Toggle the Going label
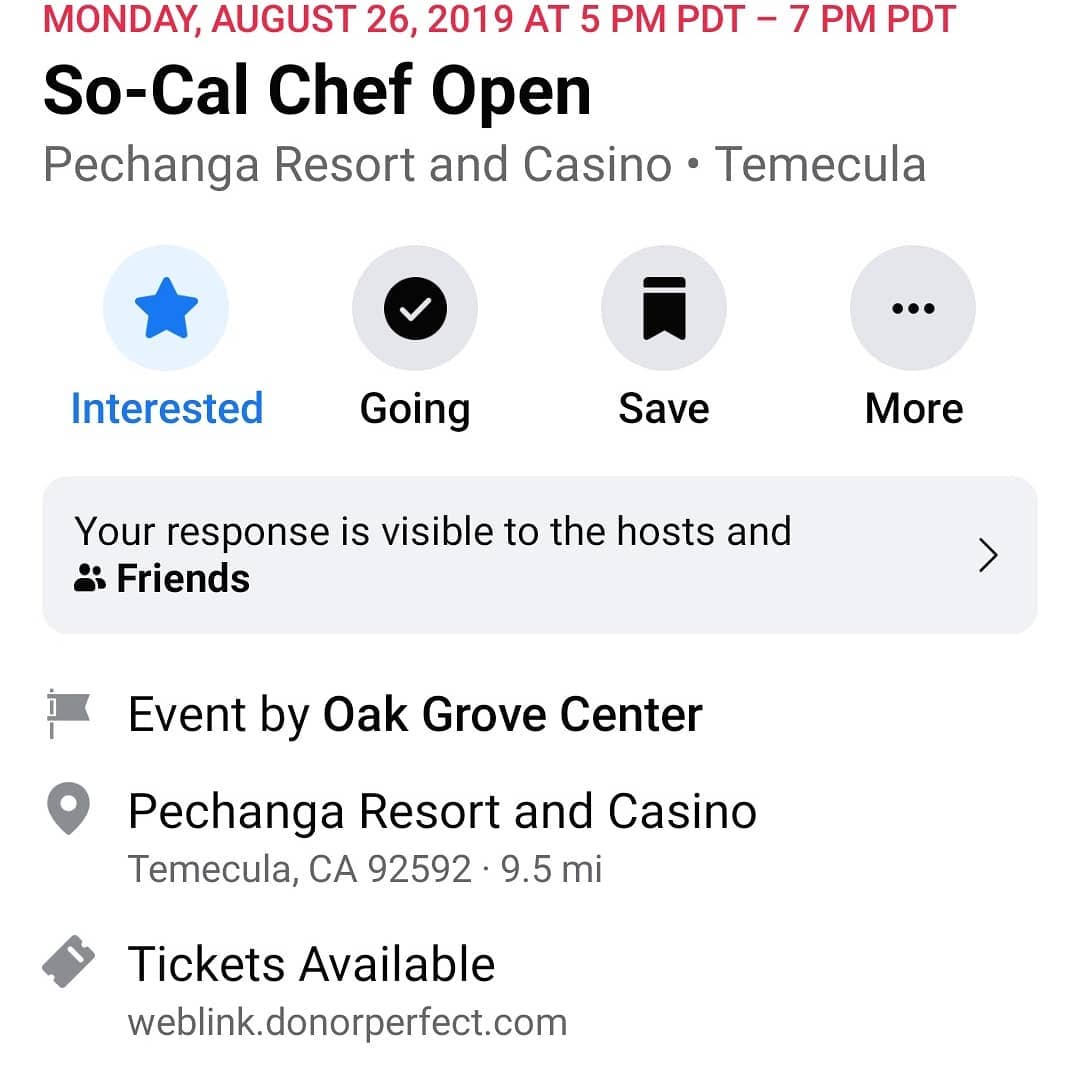Image resolution: width=1080 pixels, height=1080 pixels. click(x=415, y=410)
